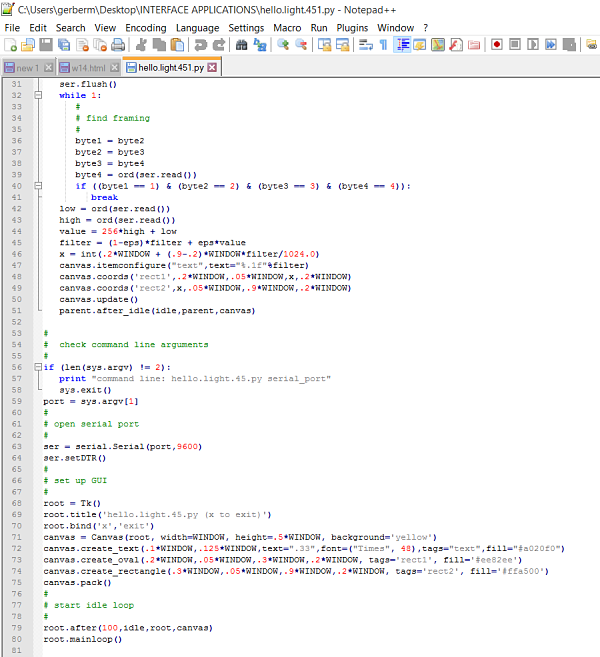
Task: Click the Copy toolbar icon
Action: click(x=159, y=44)
